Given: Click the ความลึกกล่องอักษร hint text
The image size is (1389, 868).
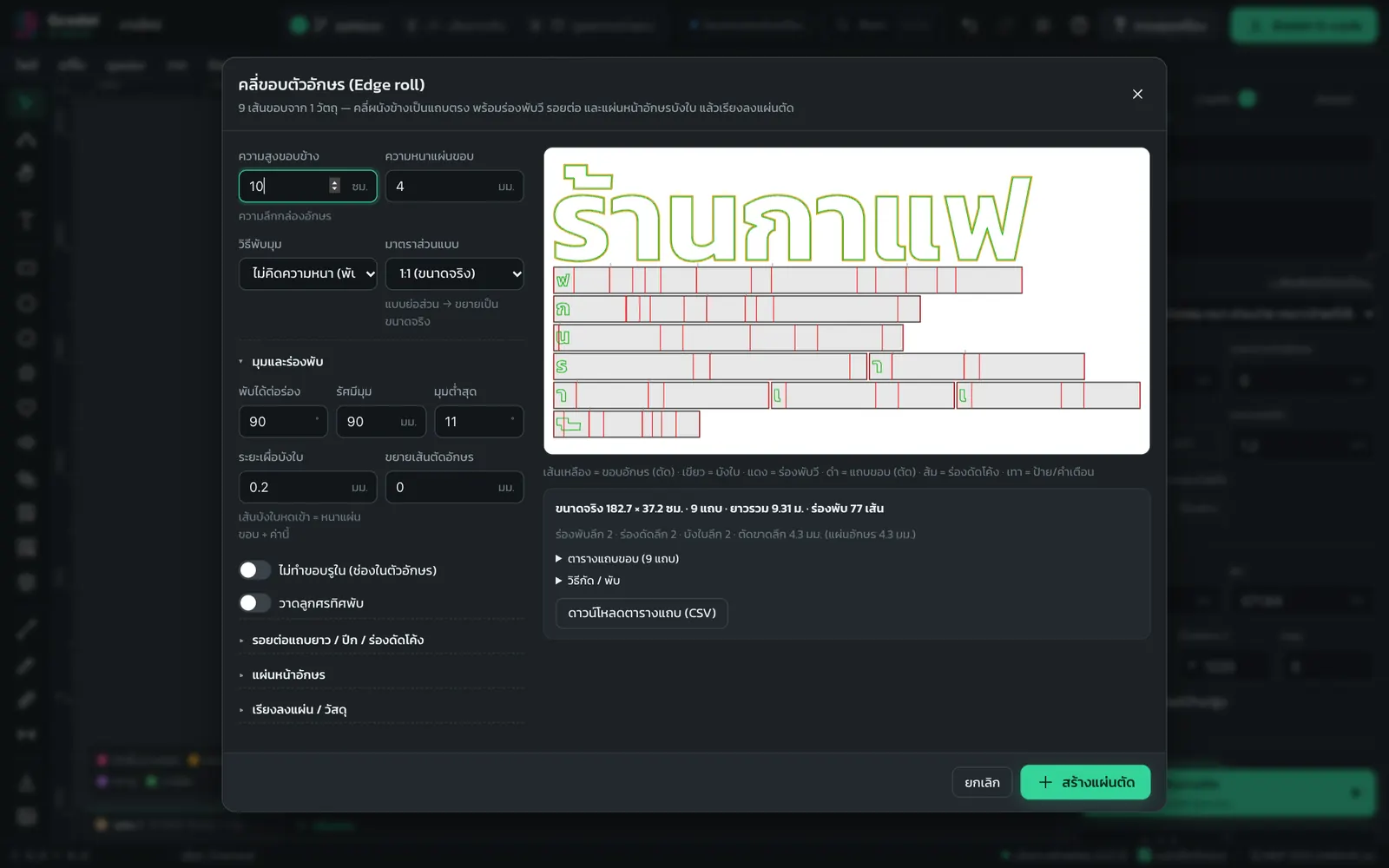Looking at the screenshot, I should (285, 215).
